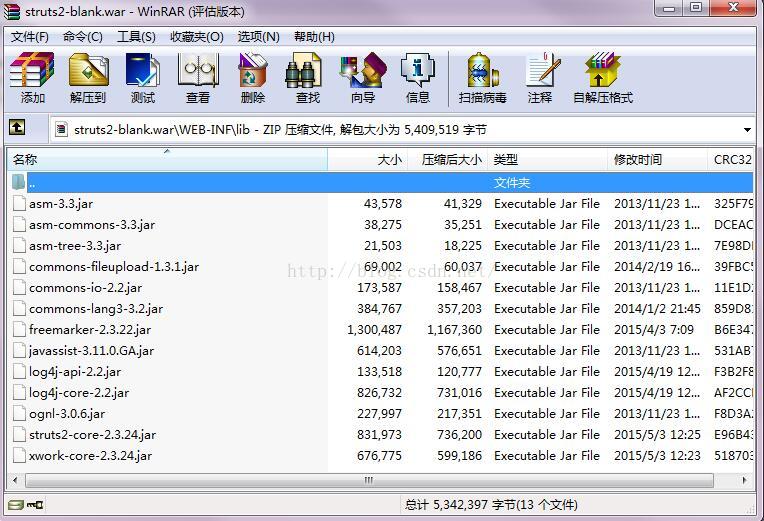Click the key icon in status bar

pos(35,505)
